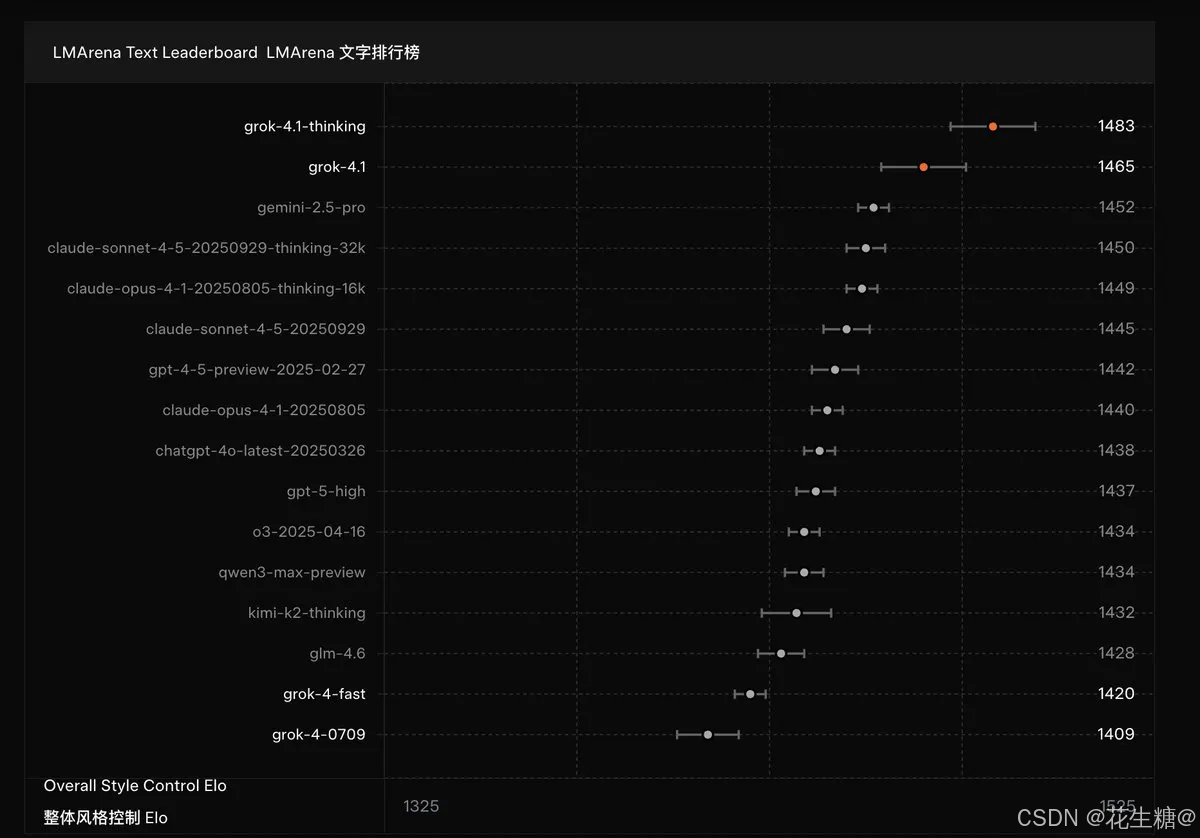Screen dimensions: 1200x838
Task: Click the kimi-k2-thinking data point
Action: click(x=797, y=613)
